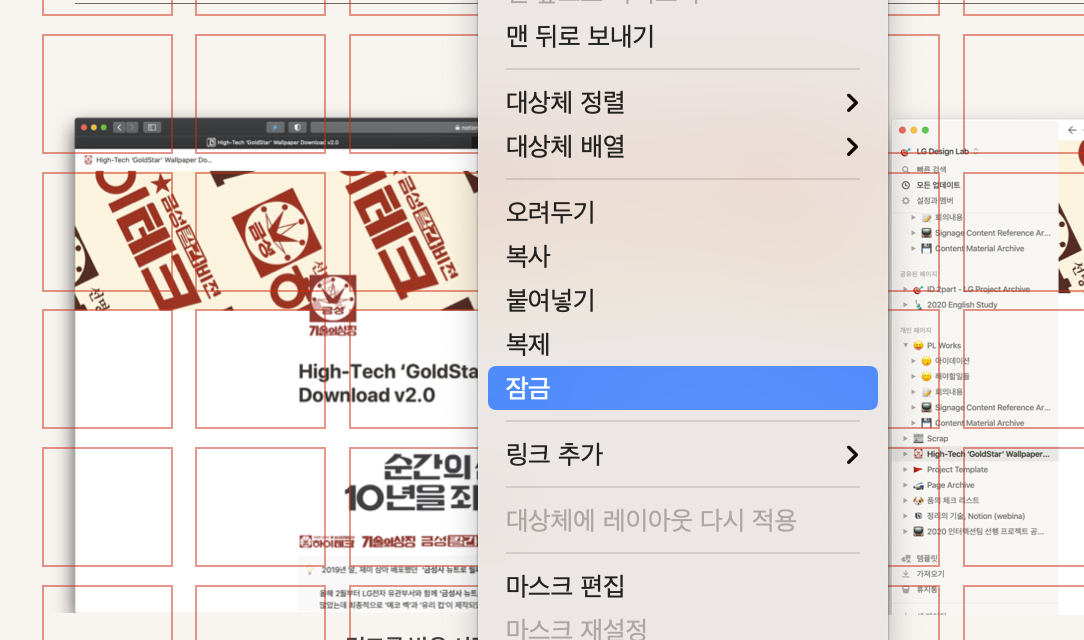Screen dimensions: 1084x640
Task: Click the 'High-Tech GoldStar Wallpaper Do...' breadcrumb in Notion page
Action: [148, 160]
